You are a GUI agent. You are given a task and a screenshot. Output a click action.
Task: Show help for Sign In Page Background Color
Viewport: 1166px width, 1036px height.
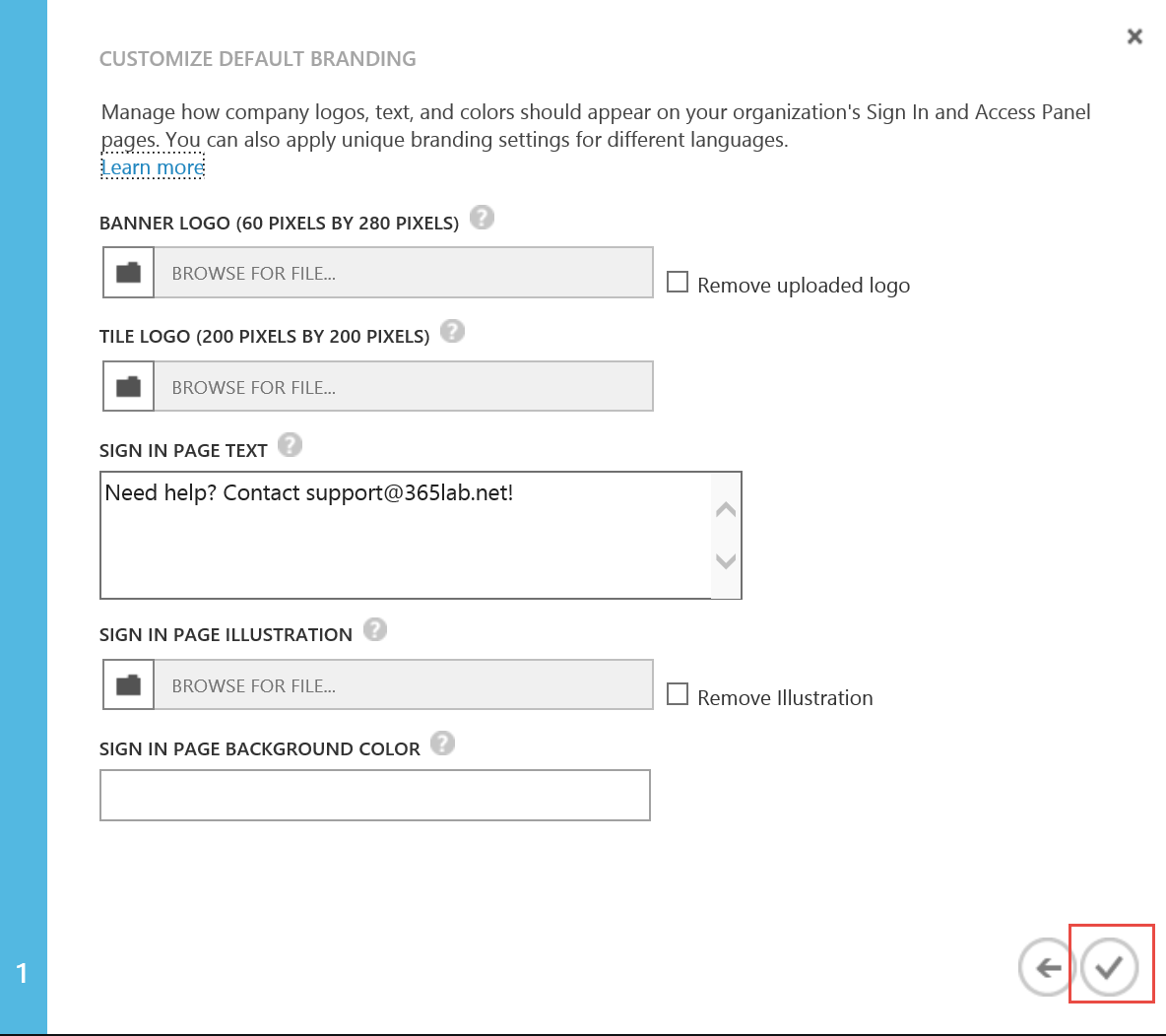tap(443, 743)
